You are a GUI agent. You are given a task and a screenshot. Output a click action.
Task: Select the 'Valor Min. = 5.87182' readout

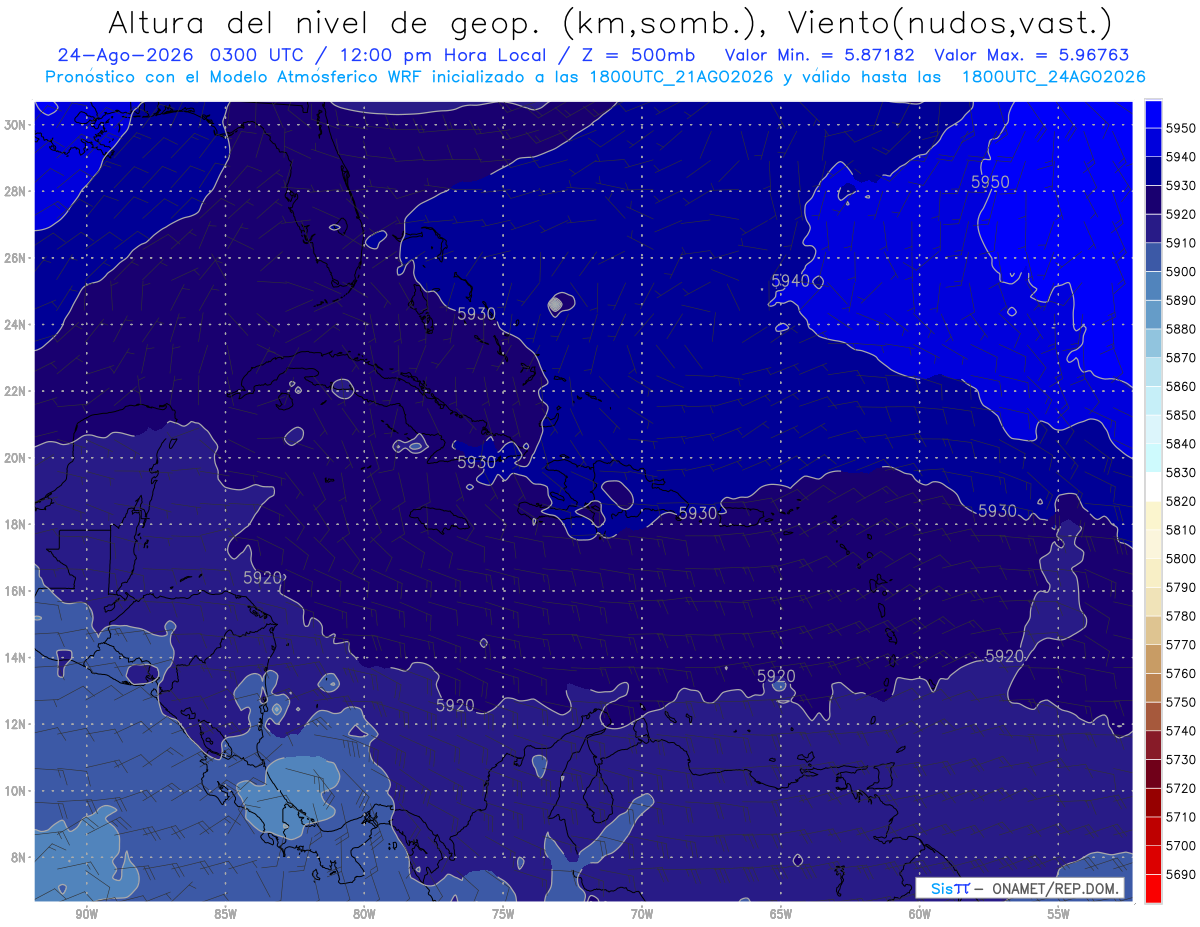pyautogui.click(x=820, y=55)
